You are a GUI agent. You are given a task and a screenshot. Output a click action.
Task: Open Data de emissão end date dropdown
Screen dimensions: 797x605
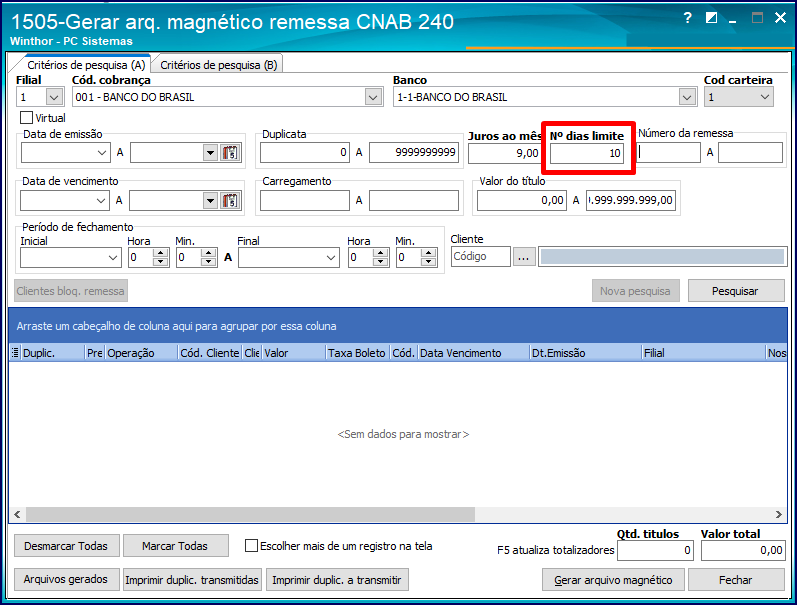tap(210, 153)
